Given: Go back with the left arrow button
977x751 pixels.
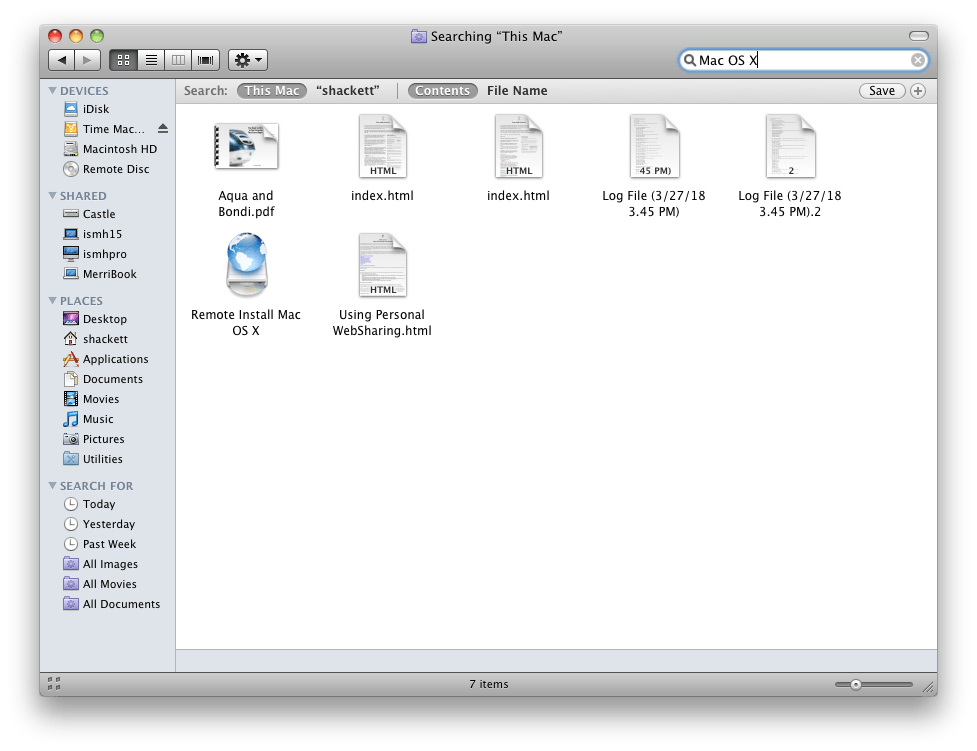Looking at the screenshot, I should [62, 60].
